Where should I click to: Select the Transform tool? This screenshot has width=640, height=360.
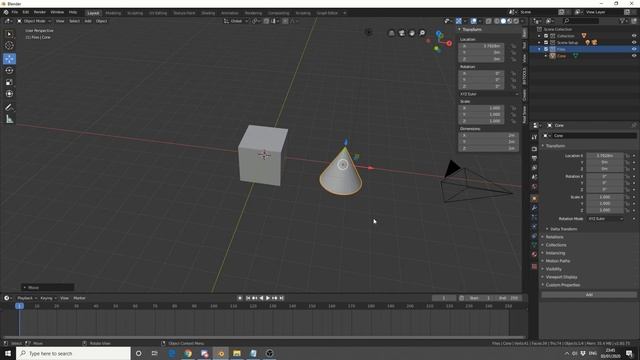click(9, 94)
